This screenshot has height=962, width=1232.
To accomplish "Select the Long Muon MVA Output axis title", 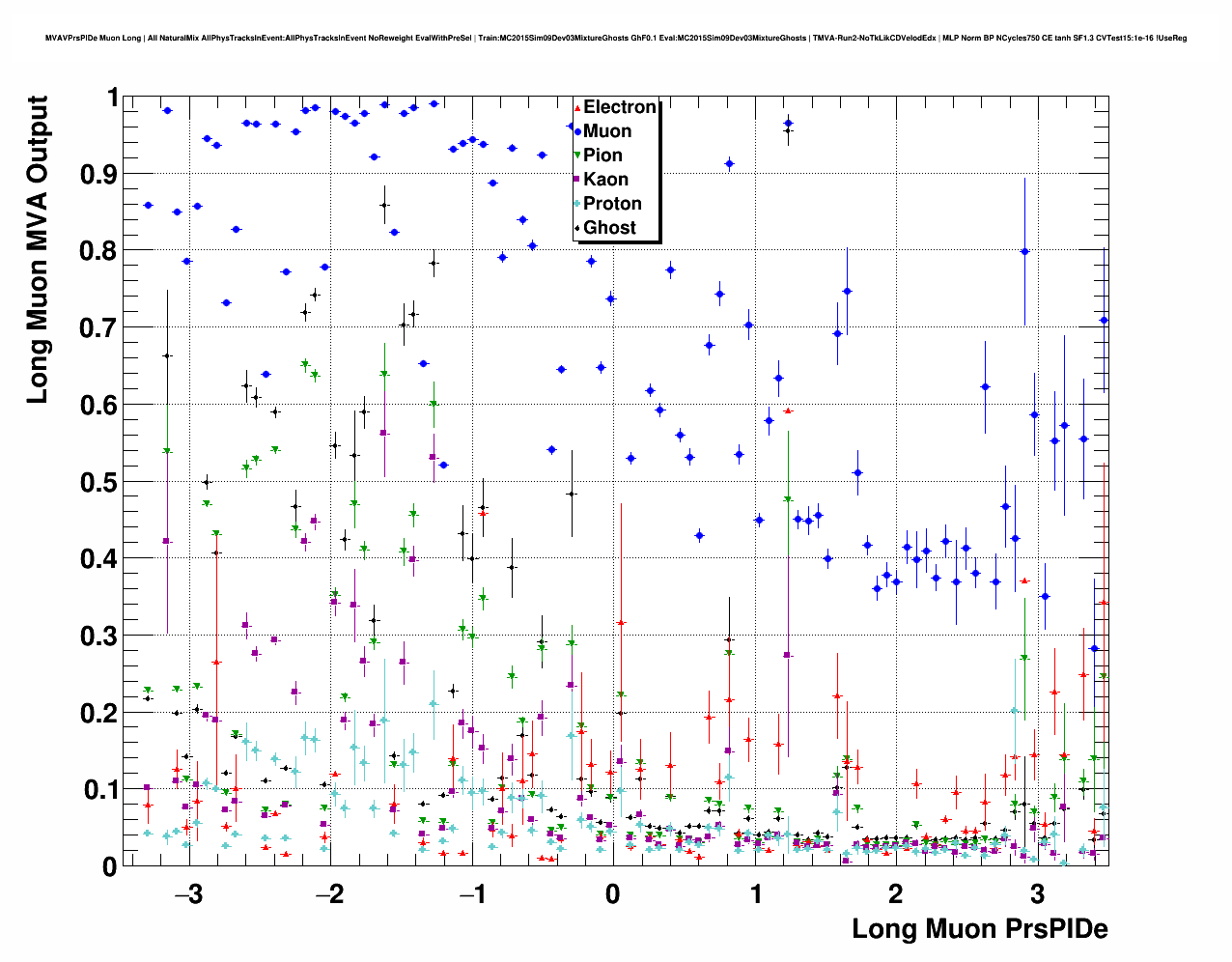I will [x=37, y=249].
